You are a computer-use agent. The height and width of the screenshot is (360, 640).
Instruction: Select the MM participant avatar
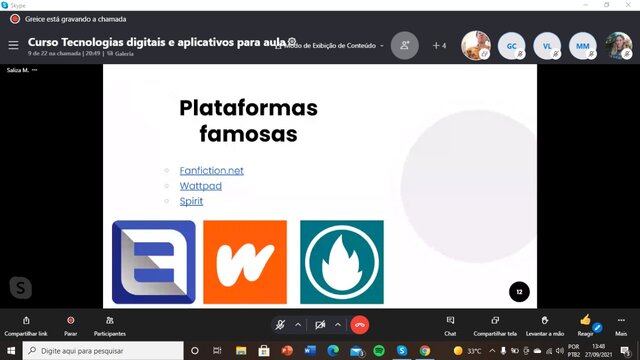pos(582,46)
